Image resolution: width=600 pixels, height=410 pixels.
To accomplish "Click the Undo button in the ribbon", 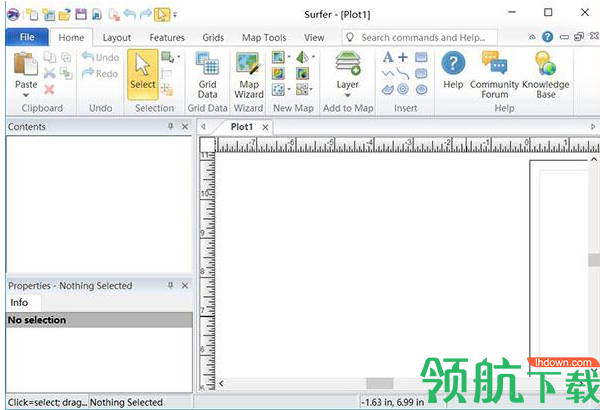I will (x=101, y=57).
